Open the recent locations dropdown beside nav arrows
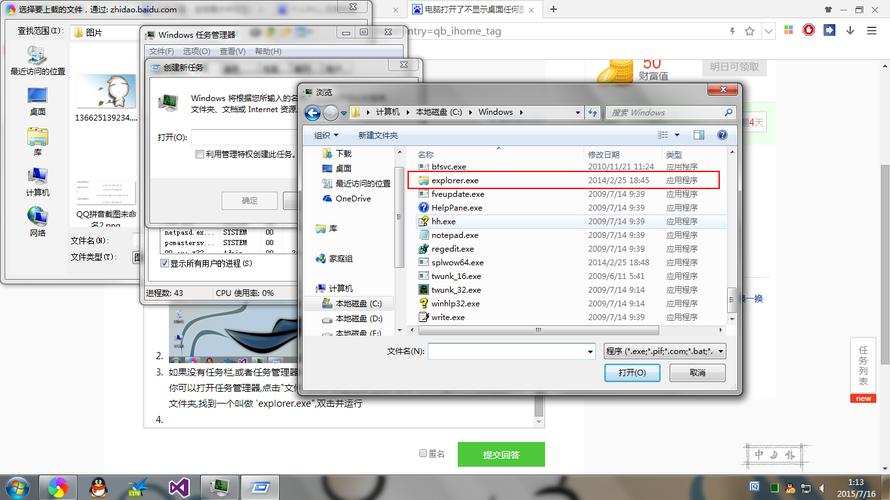Viewport: 890px width, 500px height. 343,114
